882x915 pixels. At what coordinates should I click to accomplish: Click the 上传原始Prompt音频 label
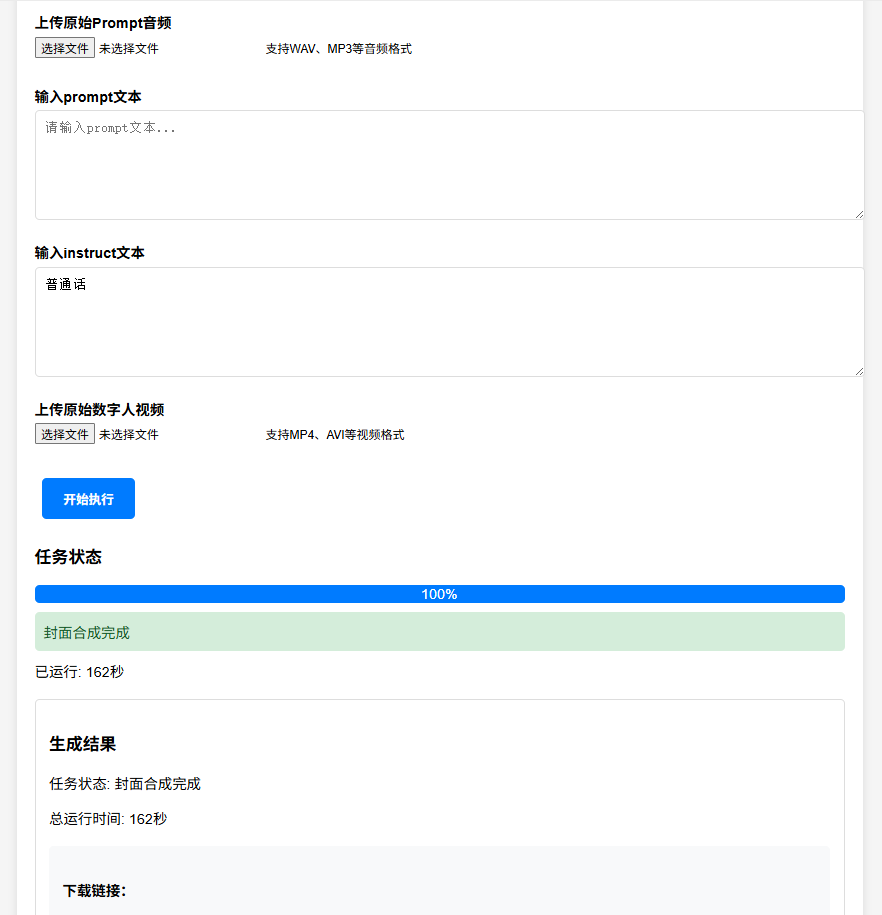coord(103,23)
